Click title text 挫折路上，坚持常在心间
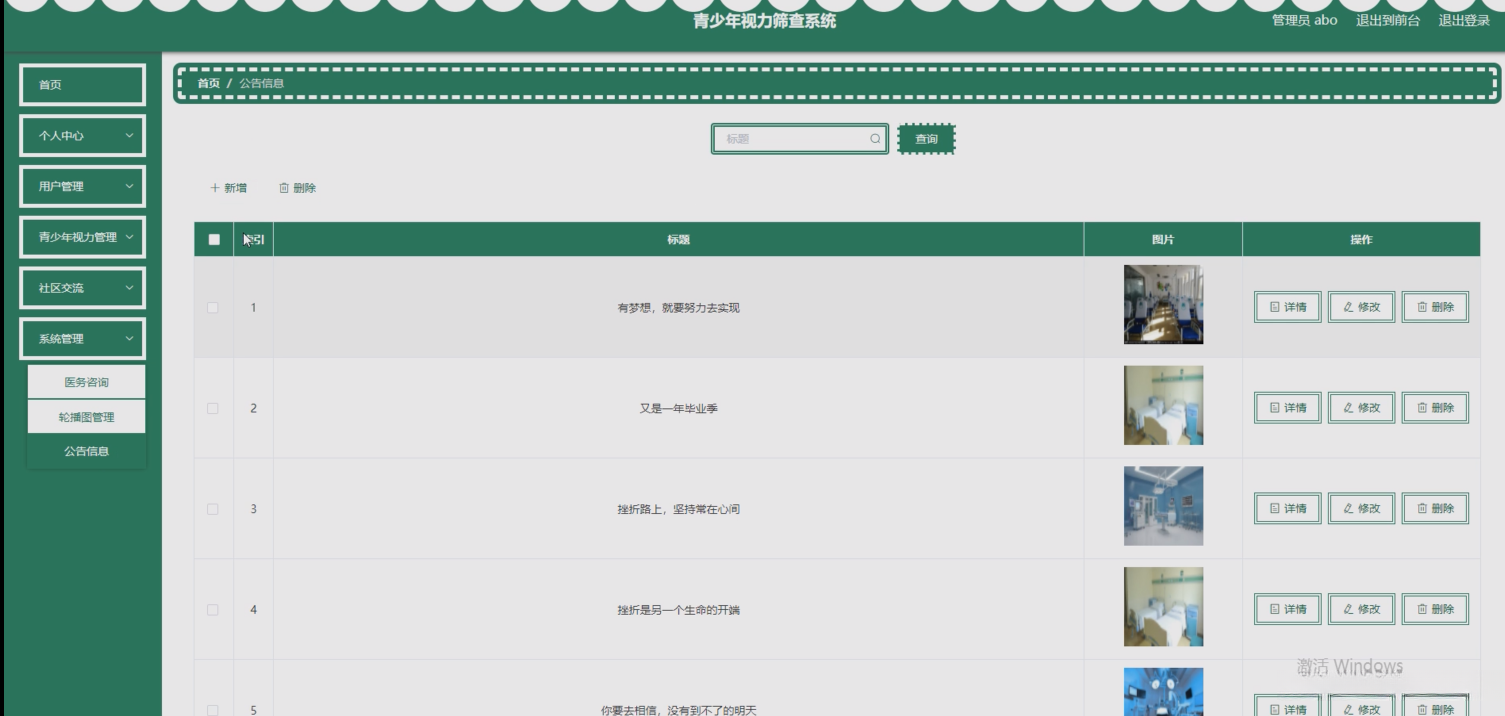 tap(678, 509)
